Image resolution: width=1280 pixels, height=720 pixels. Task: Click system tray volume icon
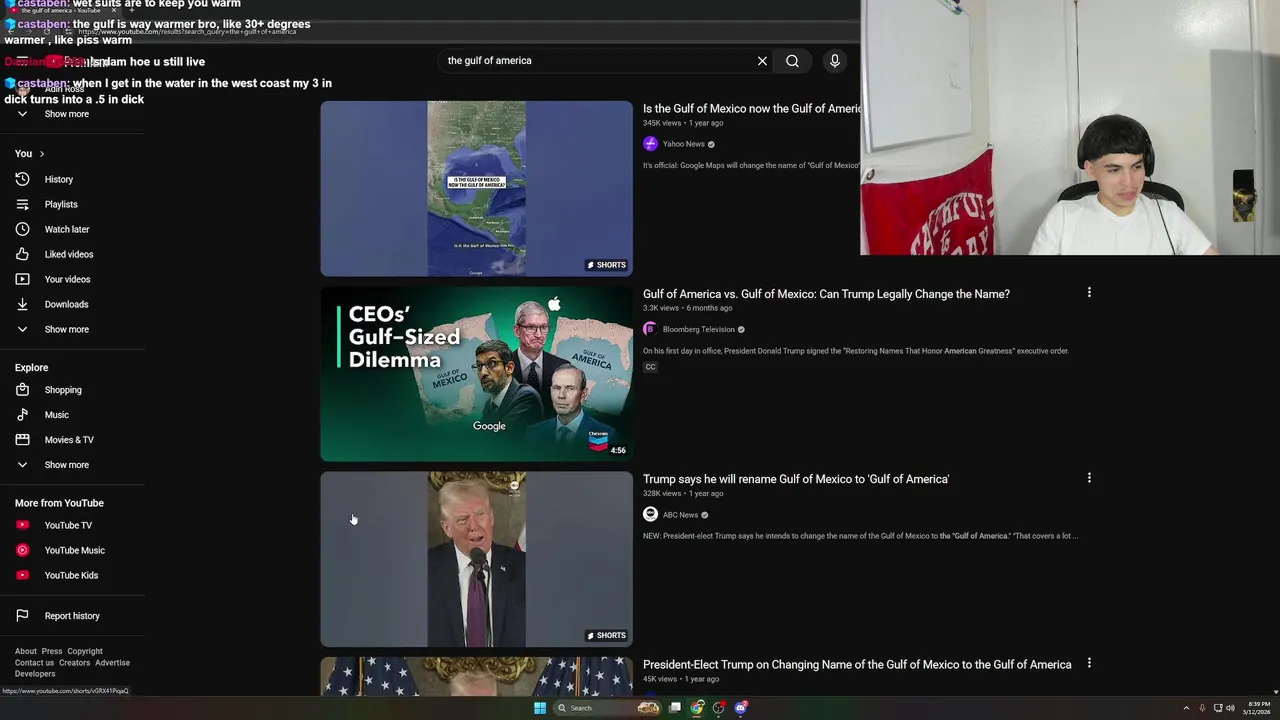point(1230,708)
